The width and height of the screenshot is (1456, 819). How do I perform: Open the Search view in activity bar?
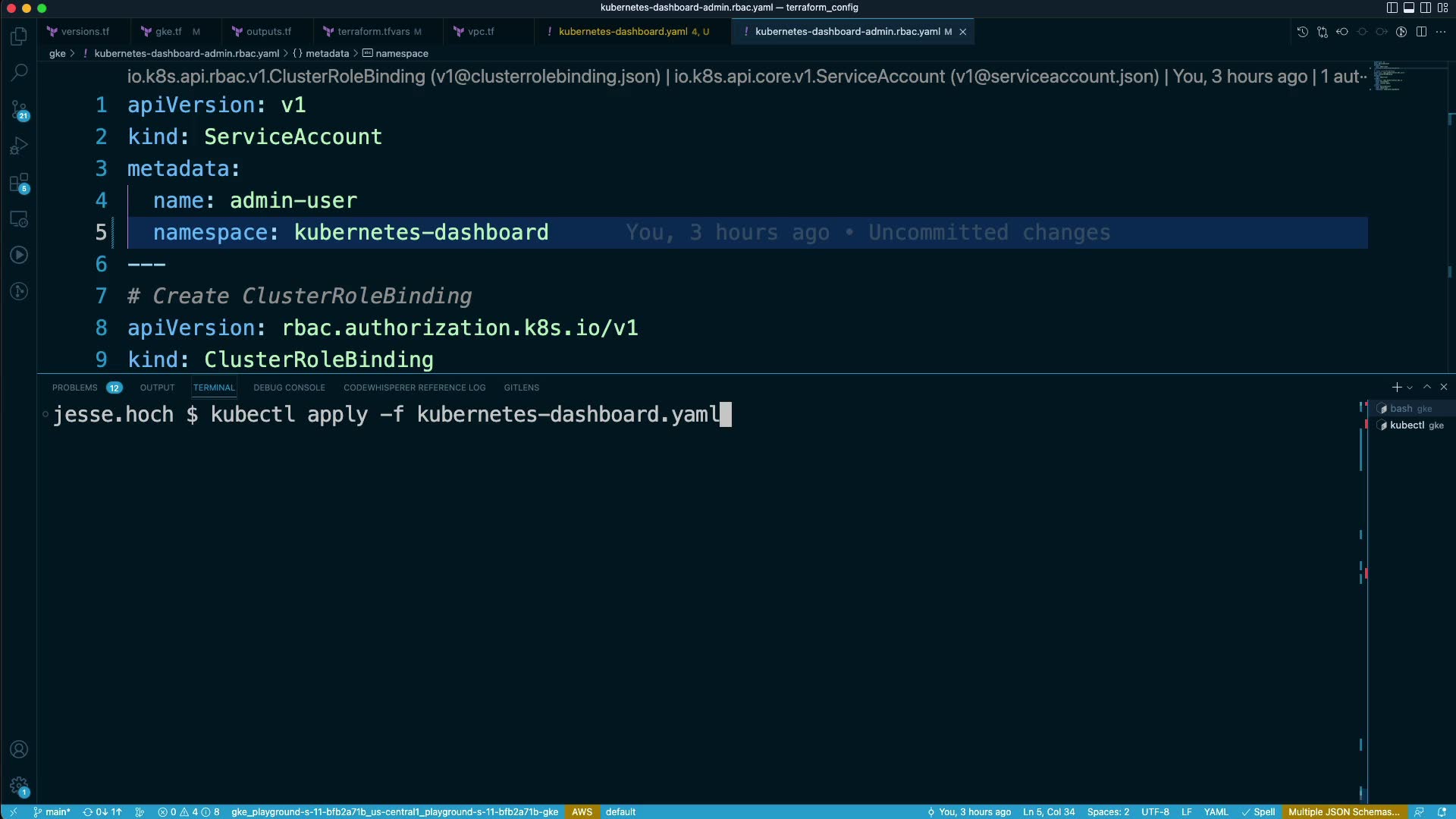19,73
